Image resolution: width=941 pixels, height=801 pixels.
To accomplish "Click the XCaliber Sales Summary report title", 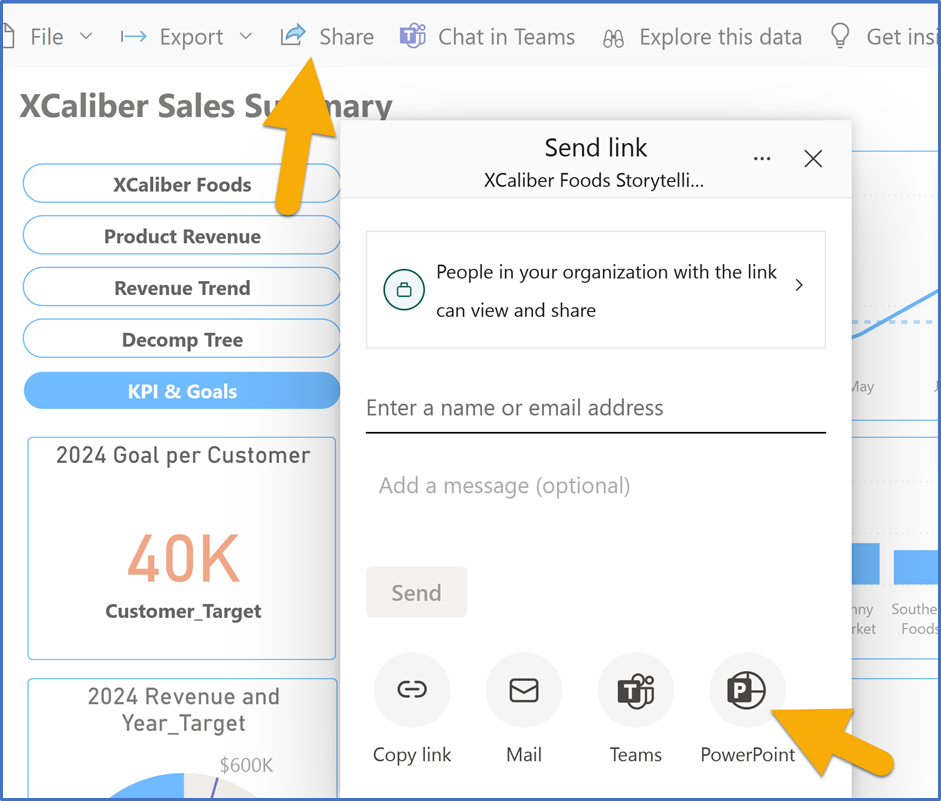I will point(206,106).
